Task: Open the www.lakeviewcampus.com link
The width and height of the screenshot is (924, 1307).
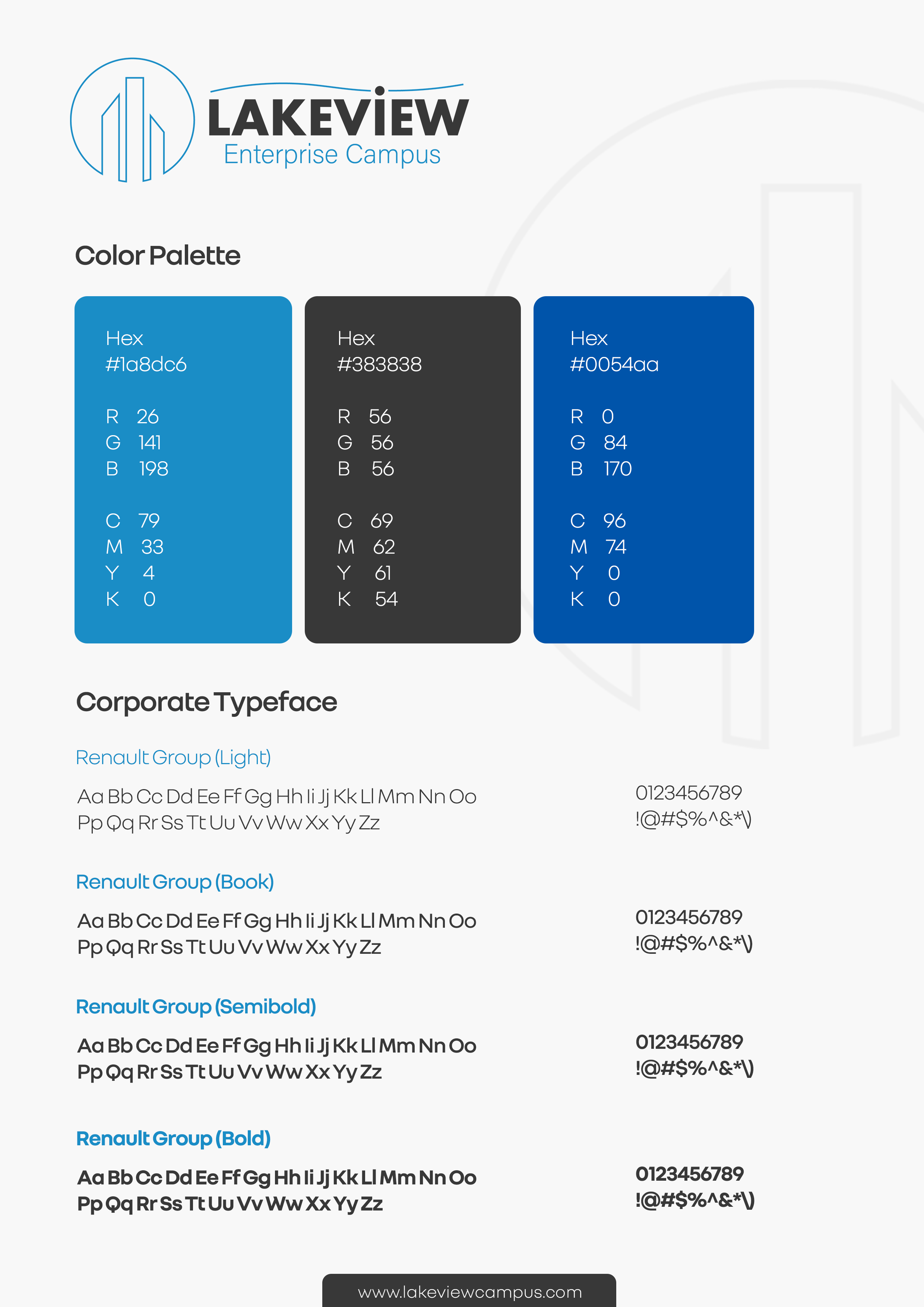Action: [470, 1292]
